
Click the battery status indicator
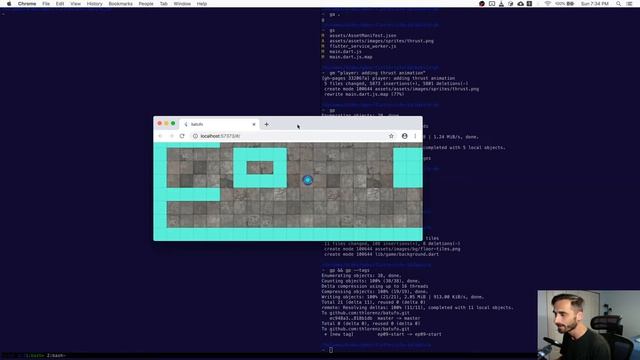pos(565,4)
